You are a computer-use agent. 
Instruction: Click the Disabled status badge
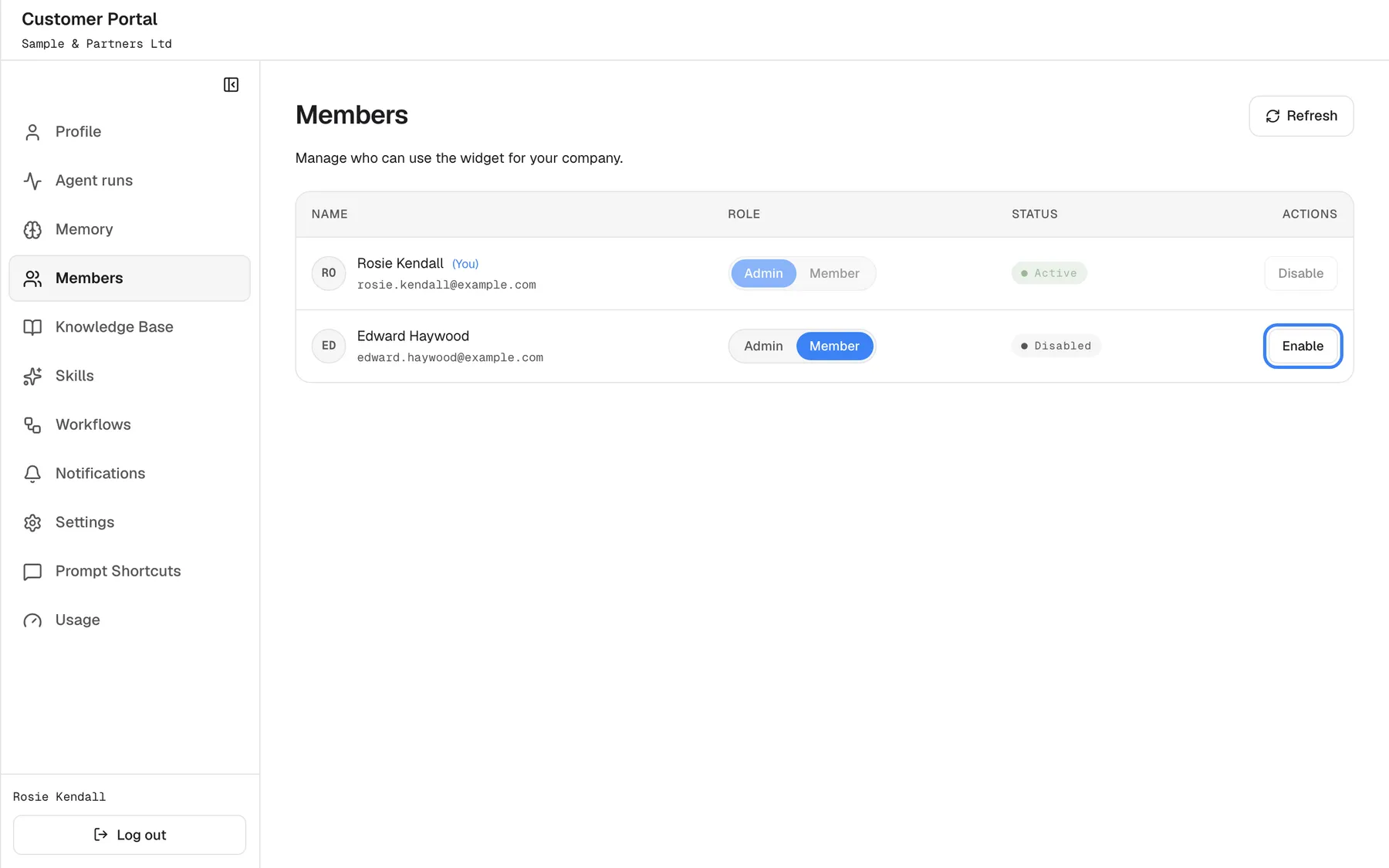(1056, 346)
